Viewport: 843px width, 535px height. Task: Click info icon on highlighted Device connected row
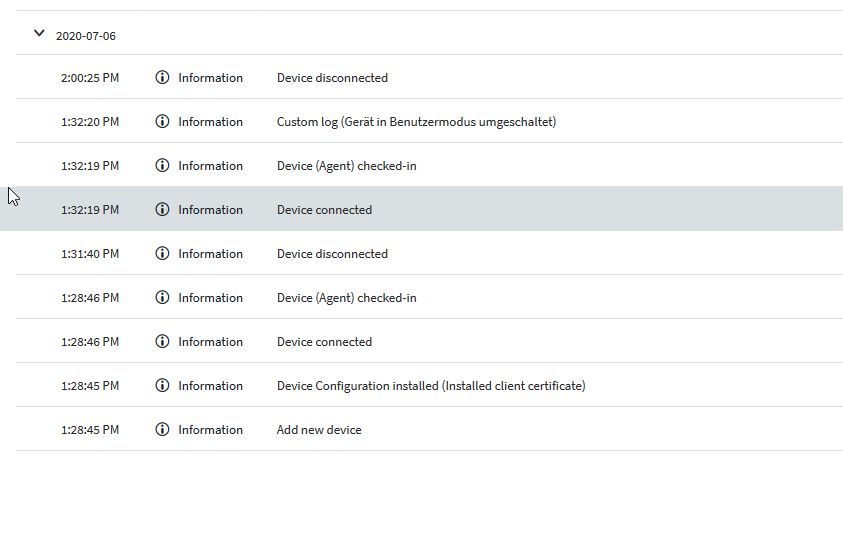click(163, 210)
